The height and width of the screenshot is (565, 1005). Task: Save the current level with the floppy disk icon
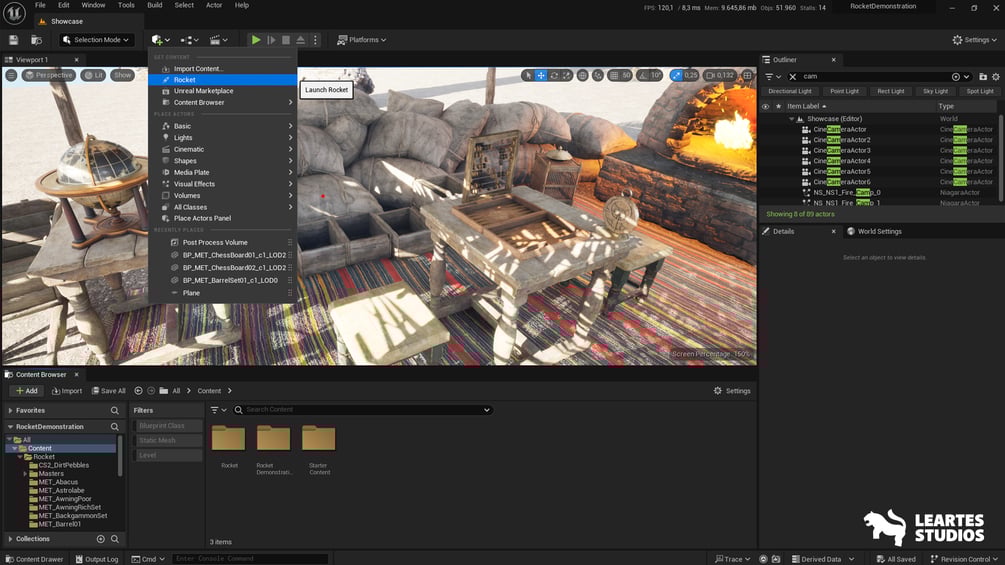13,40
